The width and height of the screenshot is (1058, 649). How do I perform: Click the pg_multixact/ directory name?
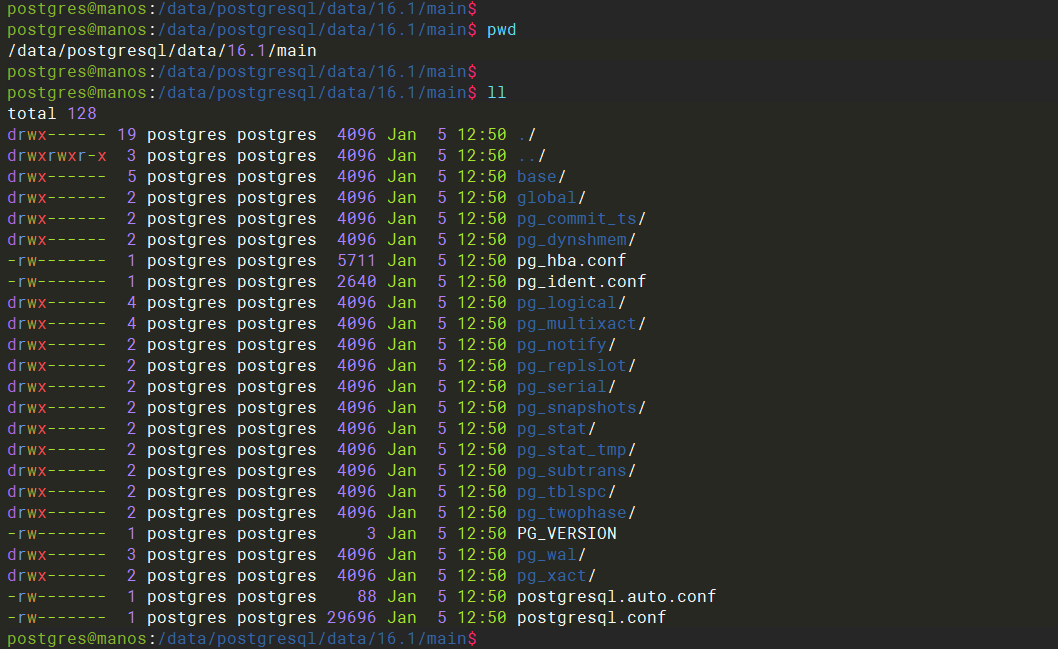click(x=581, y=324)
